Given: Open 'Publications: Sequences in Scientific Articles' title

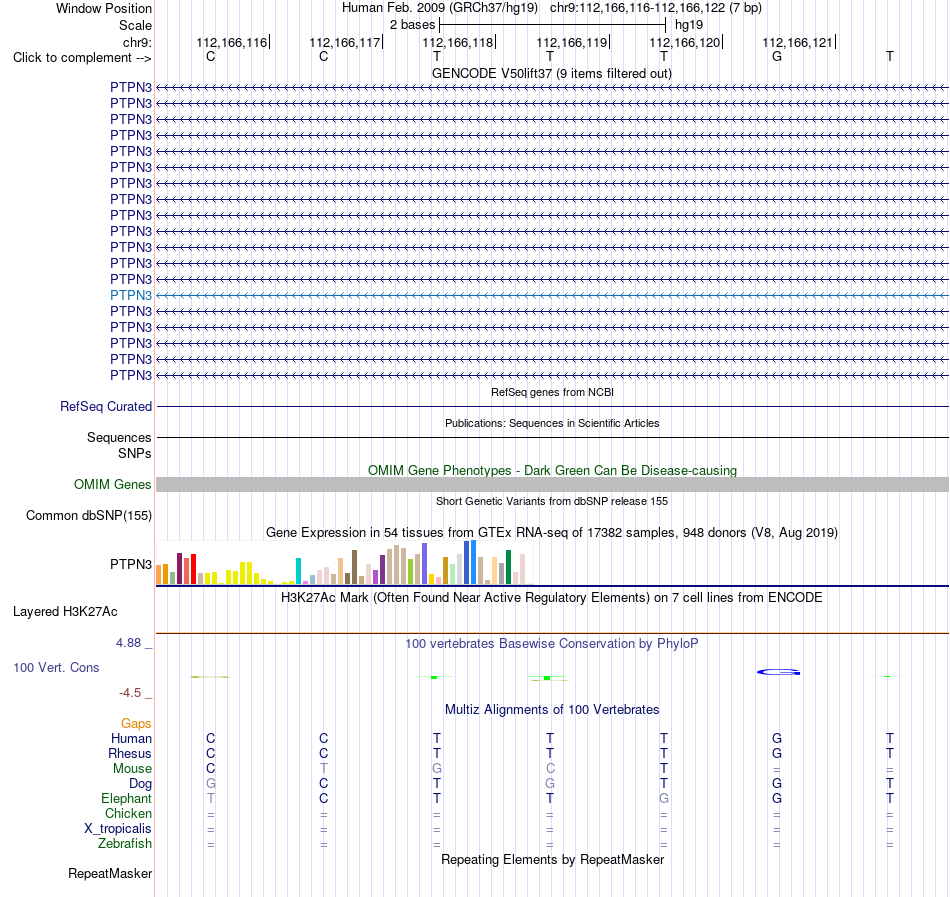Looking at the screenshot, I should (x=552, y=423).
